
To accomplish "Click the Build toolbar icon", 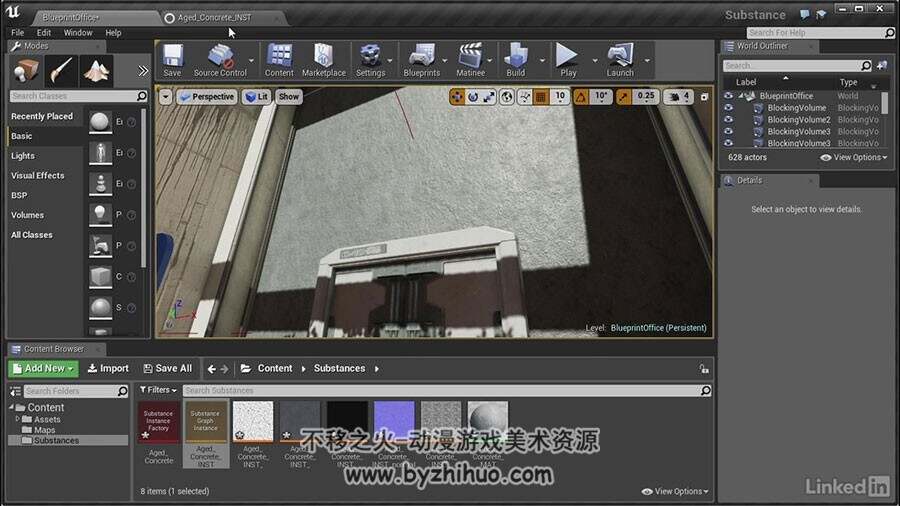I will coord(515,60).
